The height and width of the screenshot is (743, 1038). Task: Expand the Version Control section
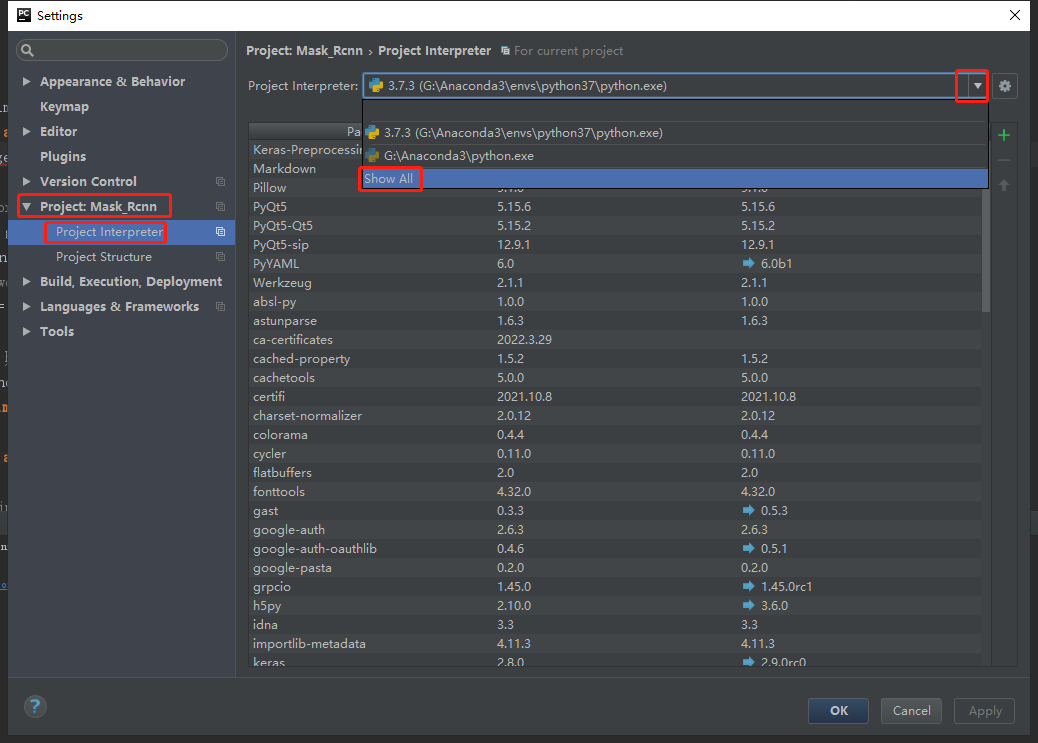pos(26,181)
